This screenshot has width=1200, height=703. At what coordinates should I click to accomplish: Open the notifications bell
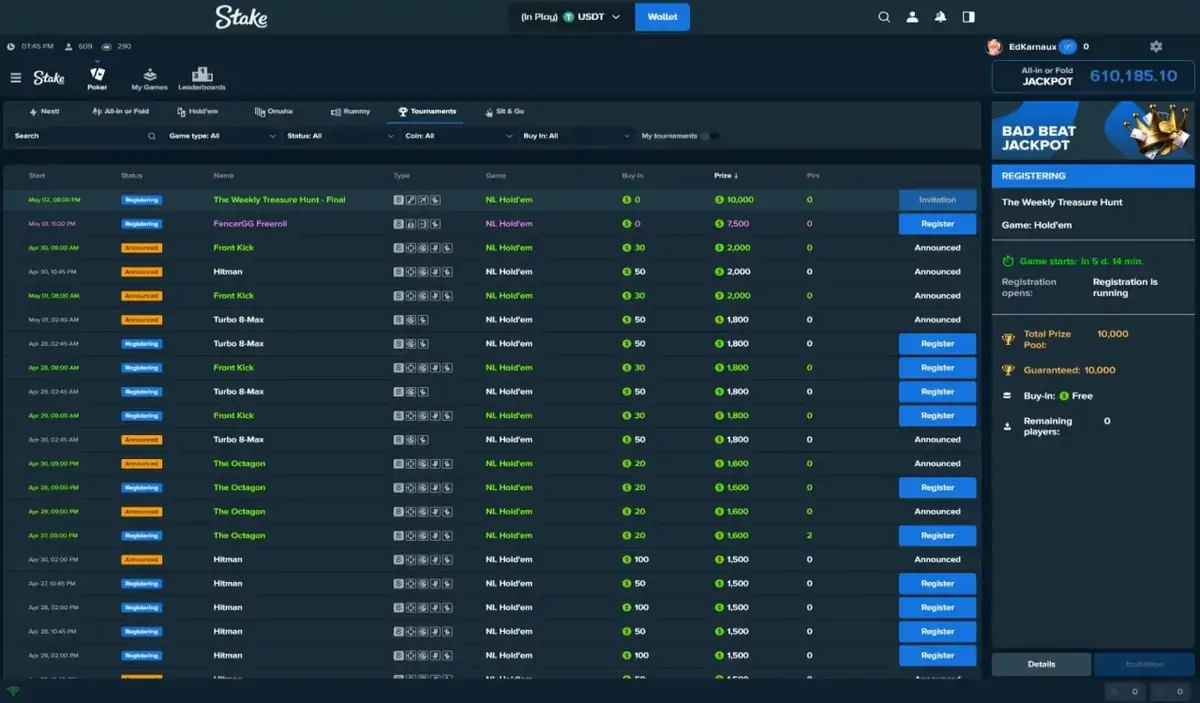(x=940, y=17)
